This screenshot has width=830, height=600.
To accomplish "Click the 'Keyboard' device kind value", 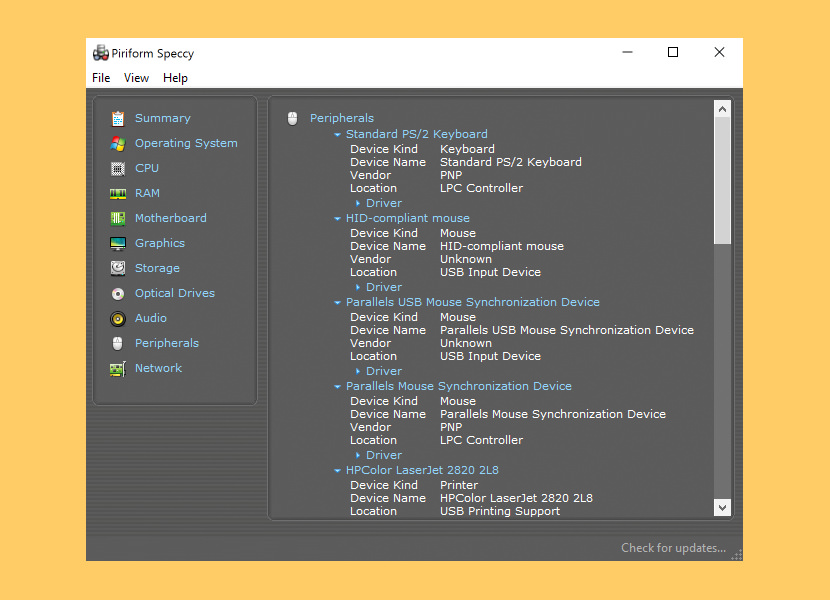I will (467, 149).
